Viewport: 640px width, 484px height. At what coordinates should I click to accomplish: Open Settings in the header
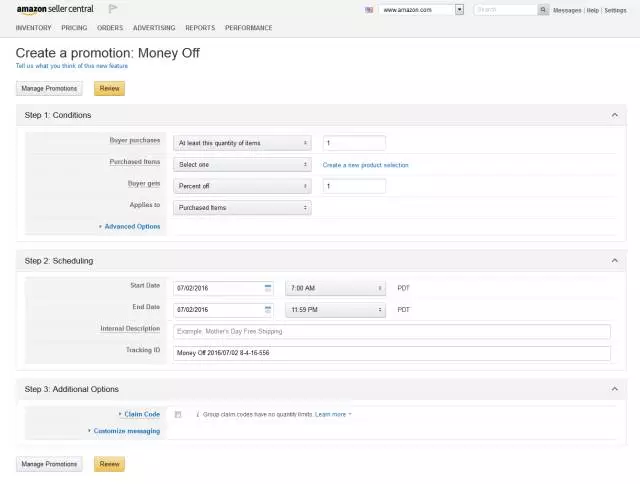pyautogui.click(x=616, y=10)
